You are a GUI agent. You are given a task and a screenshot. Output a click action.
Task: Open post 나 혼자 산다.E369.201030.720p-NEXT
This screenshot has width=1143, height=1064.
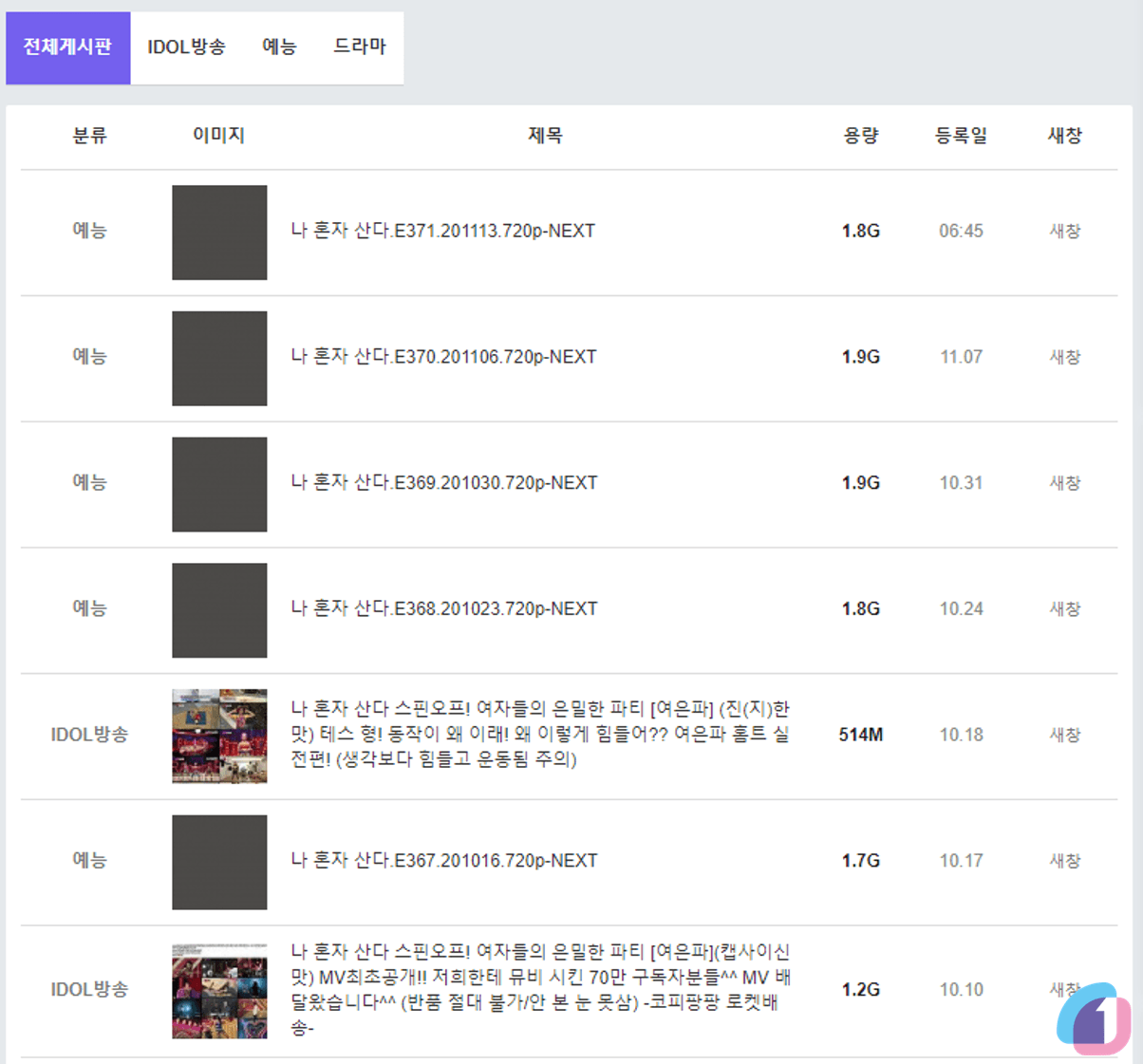point(444,483)
